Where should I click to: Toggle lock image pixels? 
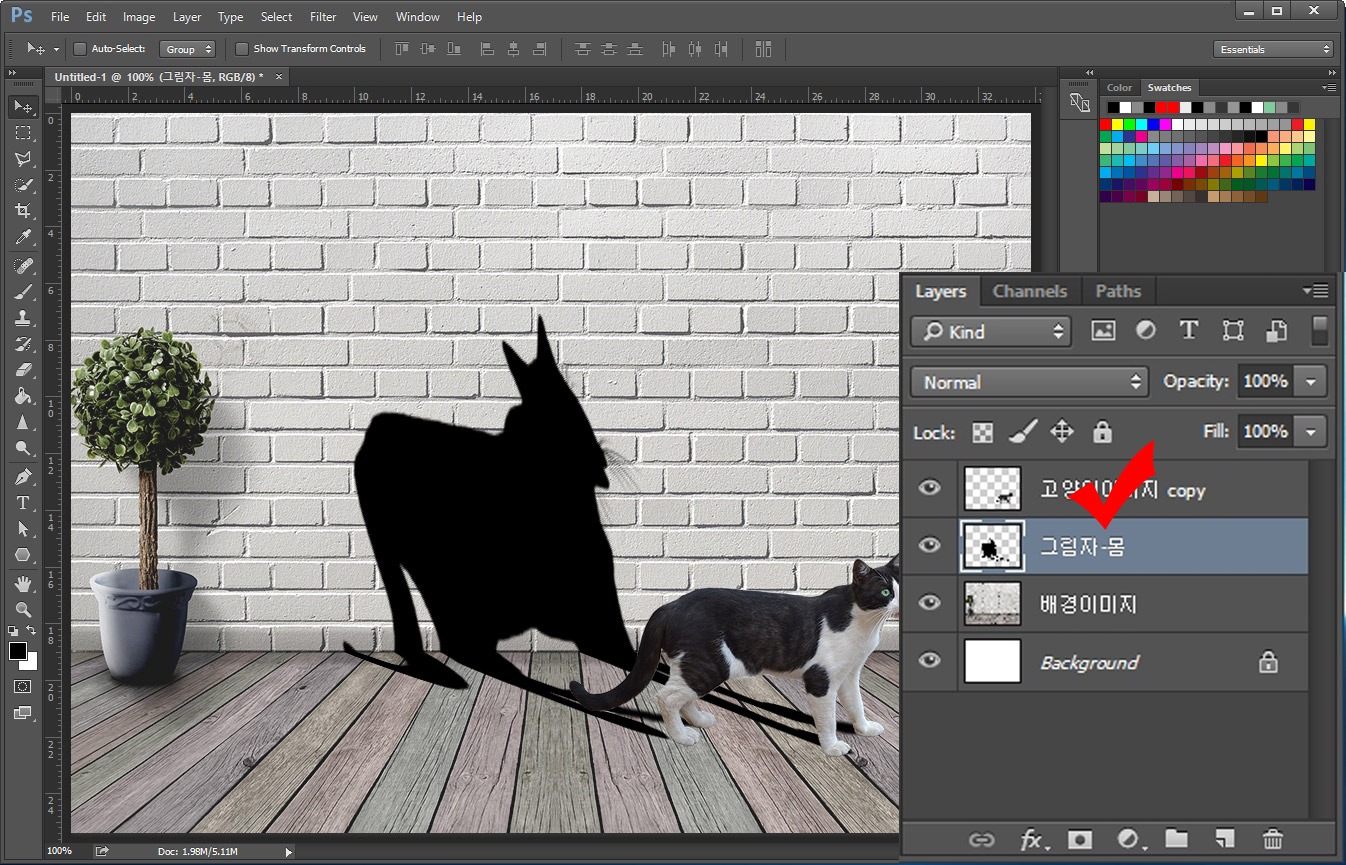(1022, 432)
